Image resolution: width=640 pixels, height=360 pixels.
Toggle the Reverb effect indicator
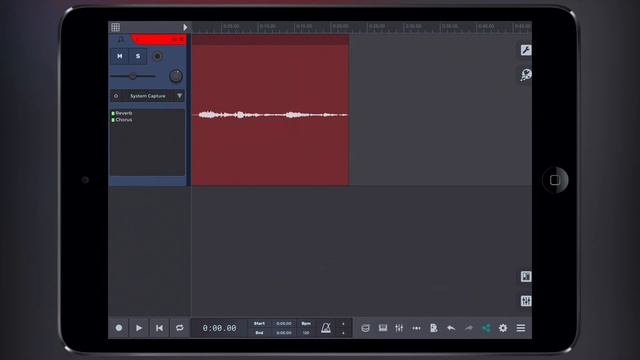[x=113, y=113]
